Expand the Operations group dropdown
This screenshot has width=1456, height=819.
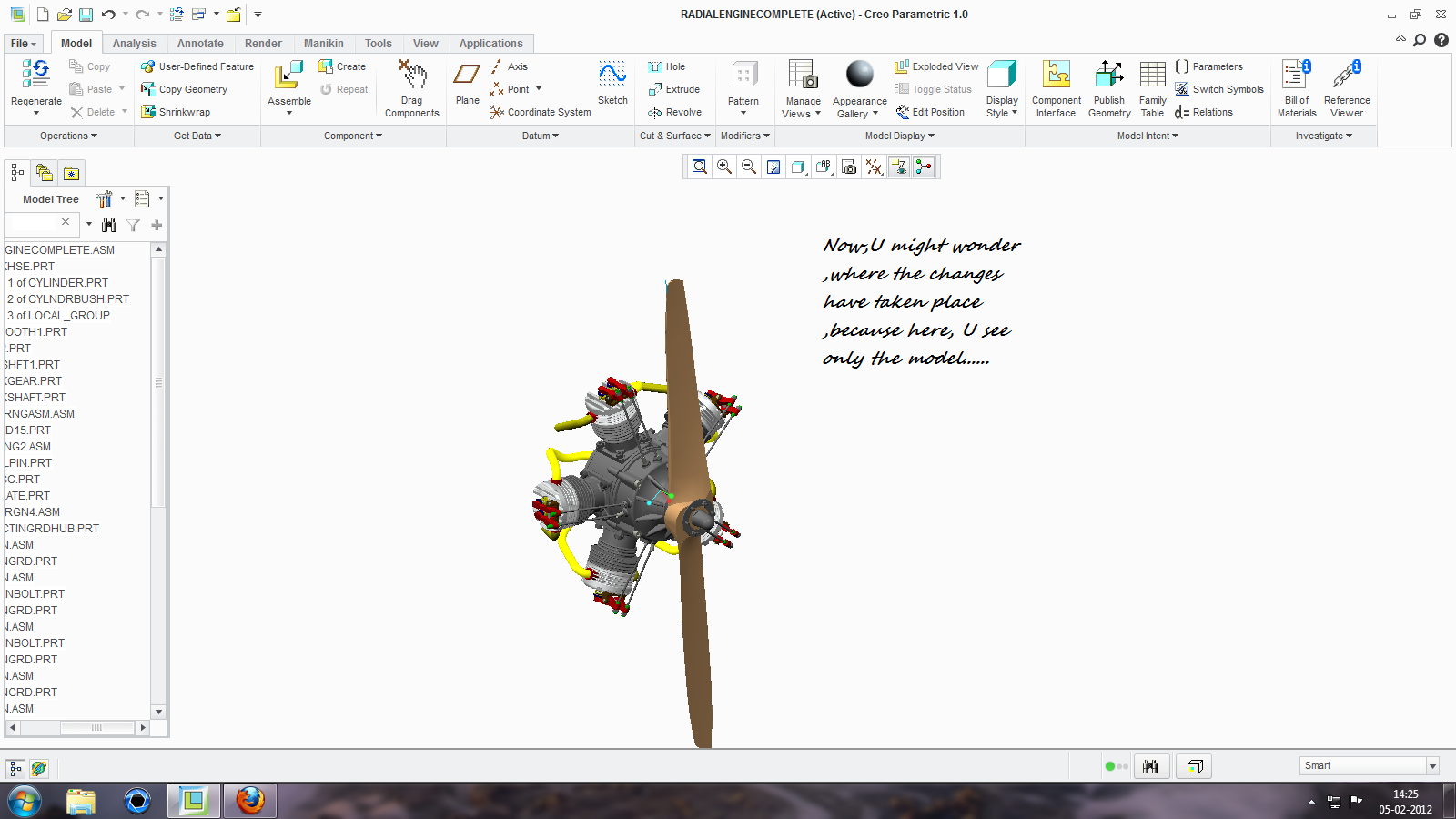click(x=69, y=136)
